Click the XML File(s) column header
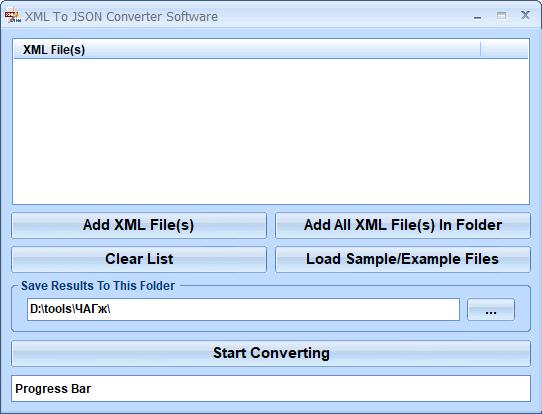Screen dimensions: 542x414 tap(247, 49)
